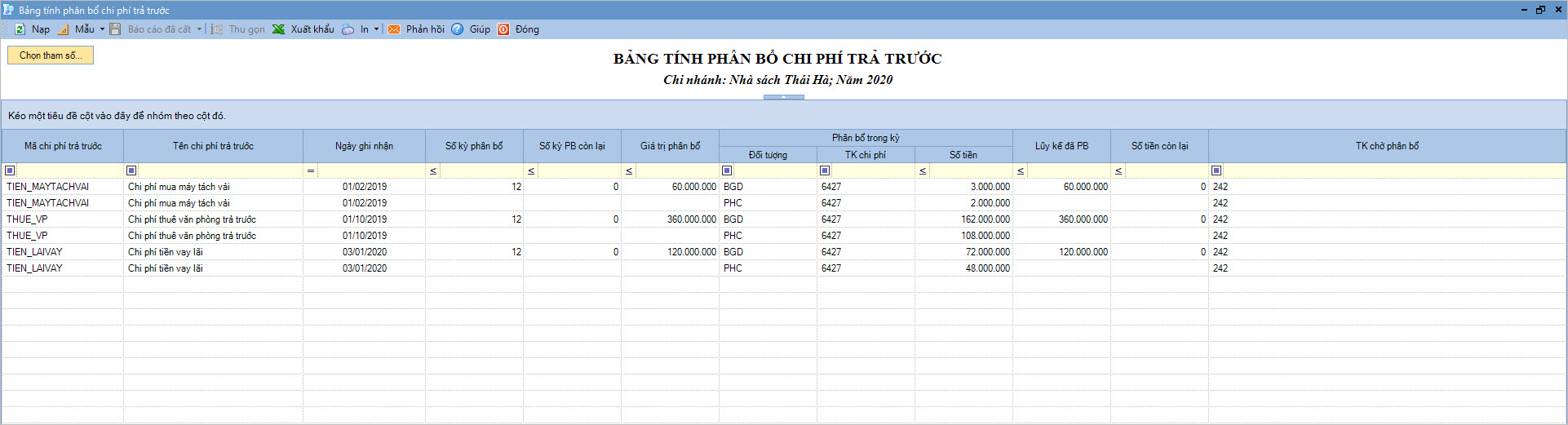The height and width of the screenshot is (425, 1568).
Task: Expand the In print options arrow
Action: point(376,29)
